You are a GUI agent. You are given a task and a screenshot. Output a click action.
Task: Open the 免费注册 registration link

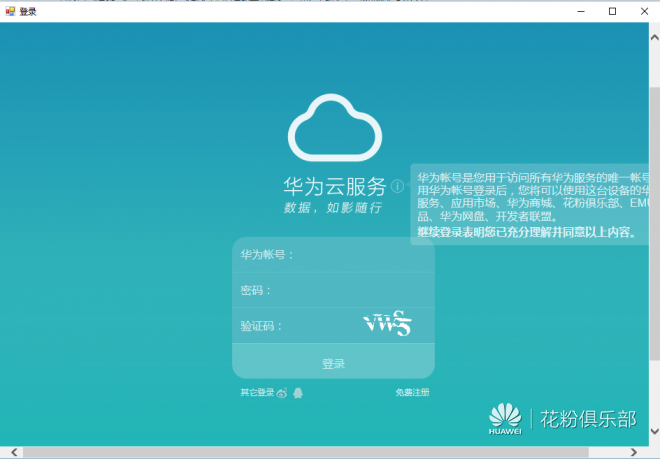click(412, 392)
